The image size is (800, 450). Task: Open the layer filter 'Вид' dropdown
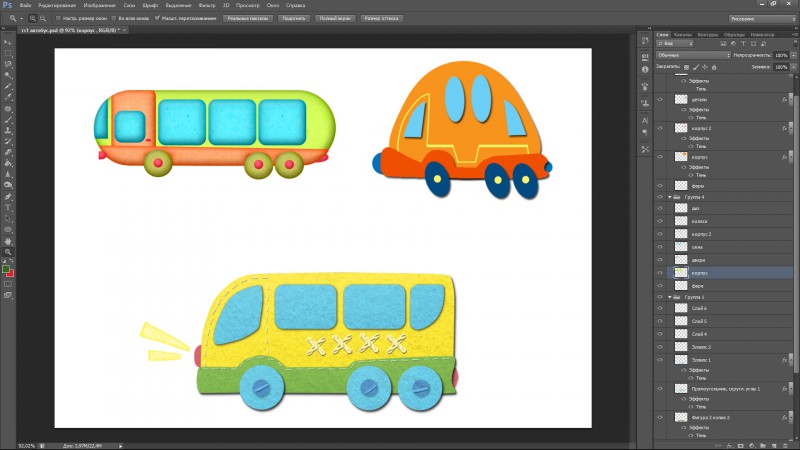[x=674, y=44]
